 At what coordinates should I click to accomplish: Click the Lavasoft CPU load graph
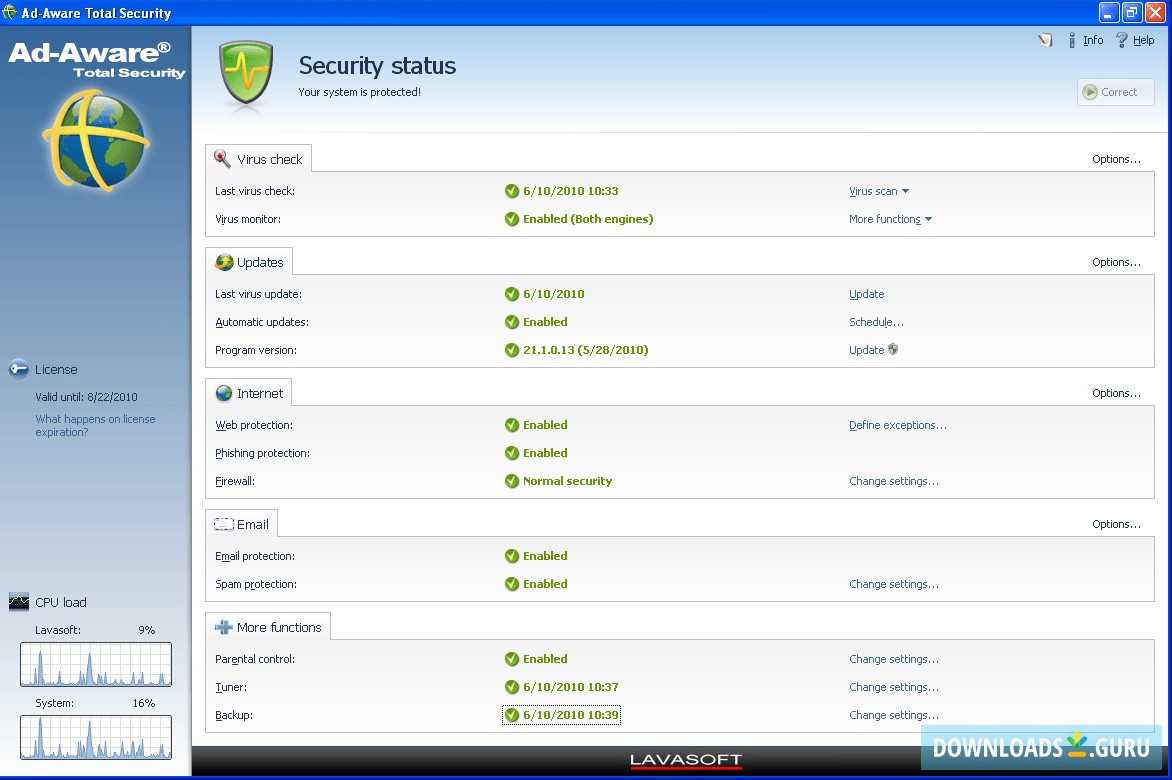tap(96, 664)
